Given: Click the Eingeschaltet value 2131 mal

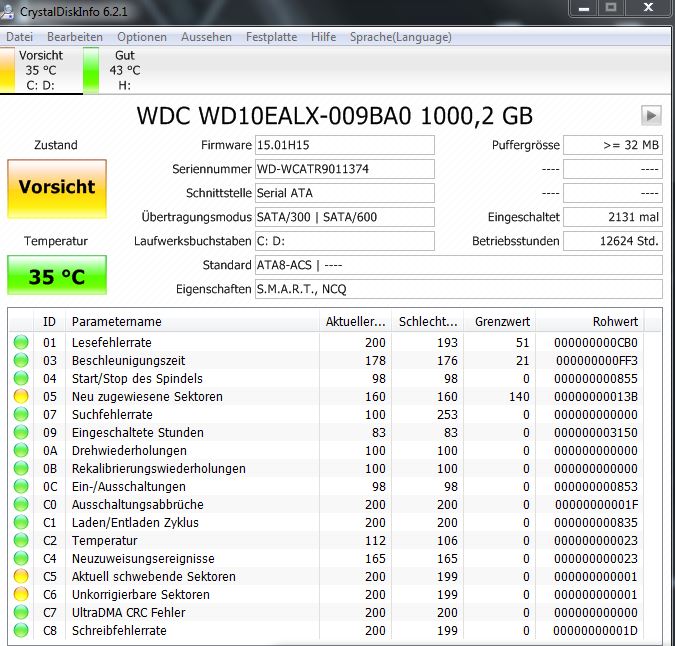Looking at the screenshot, I should click(x=613, y=217).
